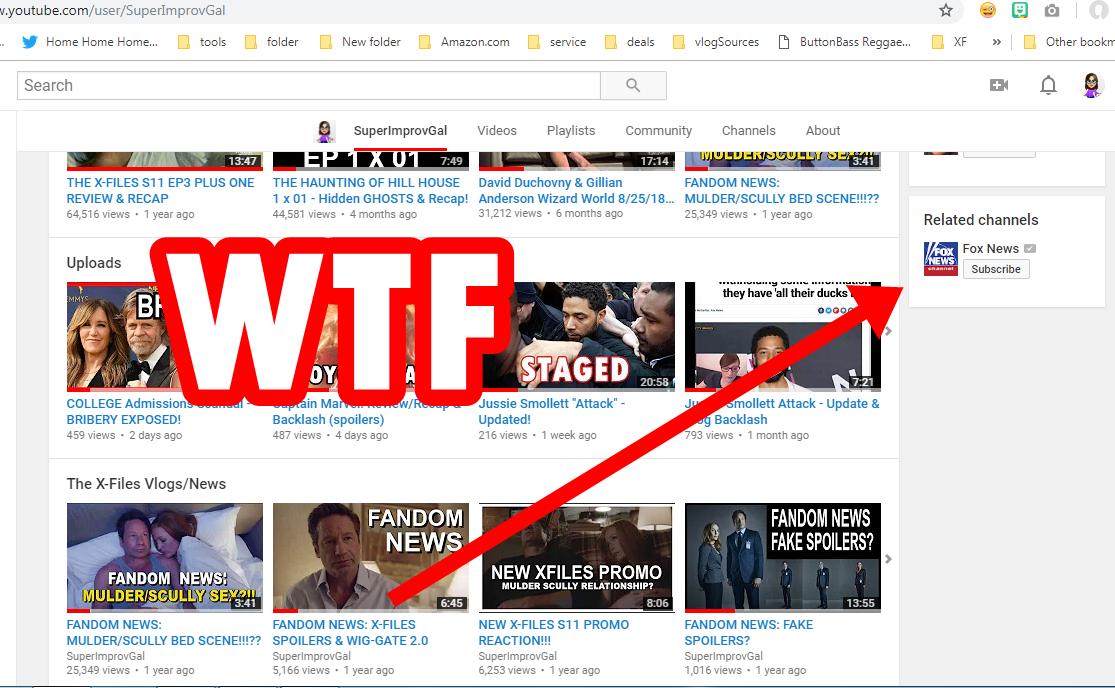
Task: Open the deals bookmarks folder
Action: click(629, 42)
